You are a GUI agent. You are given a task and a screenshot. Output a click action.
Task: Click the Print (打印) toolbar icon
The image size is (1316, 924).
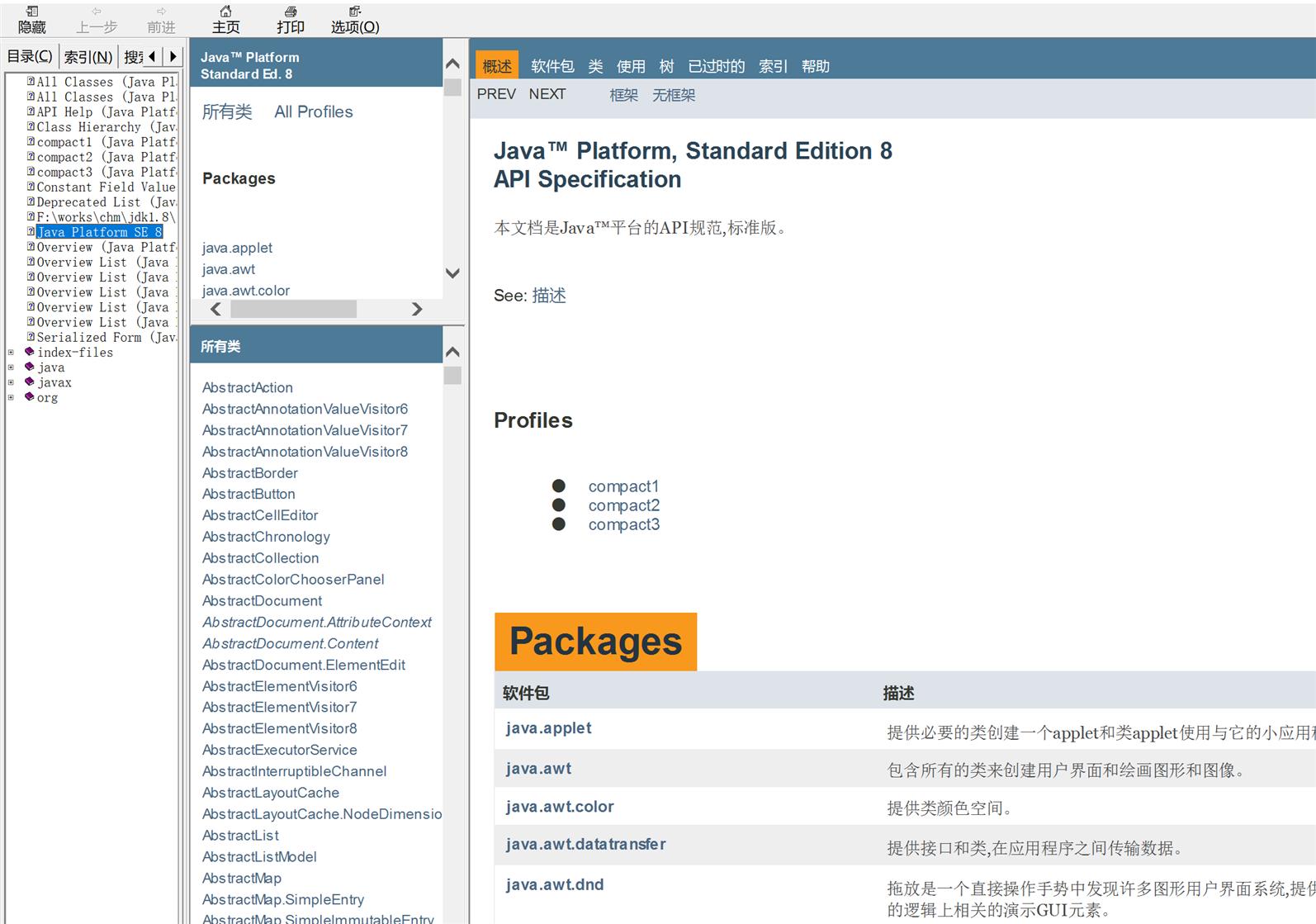[x=291, y=20]
